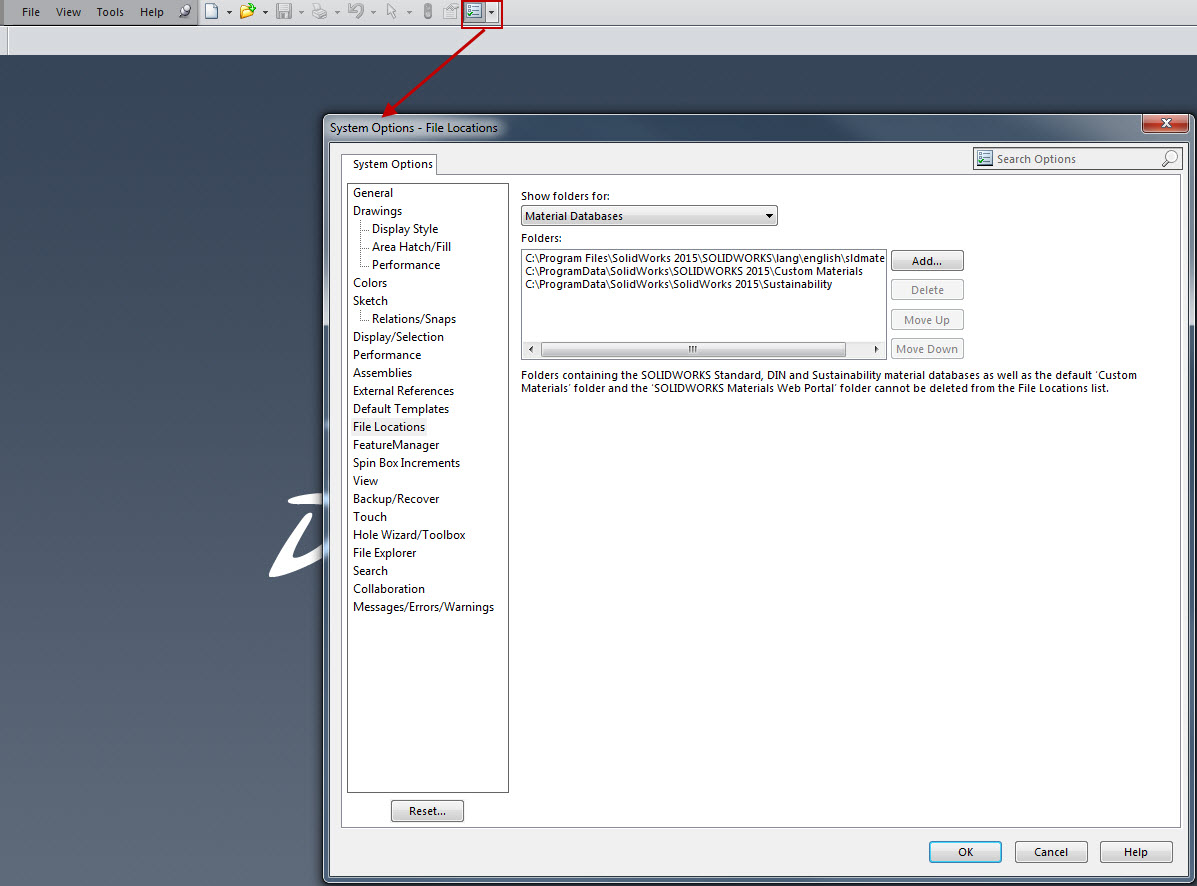Click the pushpin icon beside Help menu
This screenshot has height=886, width=1197.
pos(185,11)
